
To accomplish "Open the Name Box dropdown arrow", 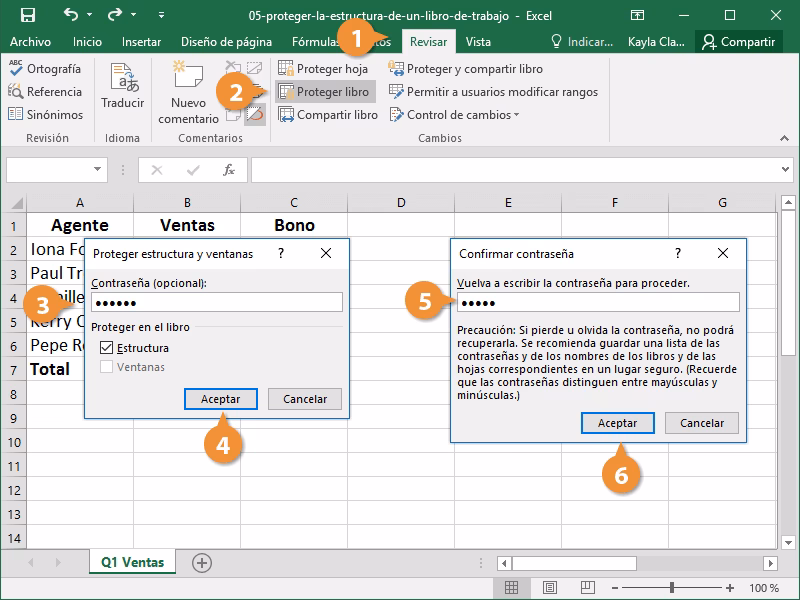I will [x=98, y=170].
